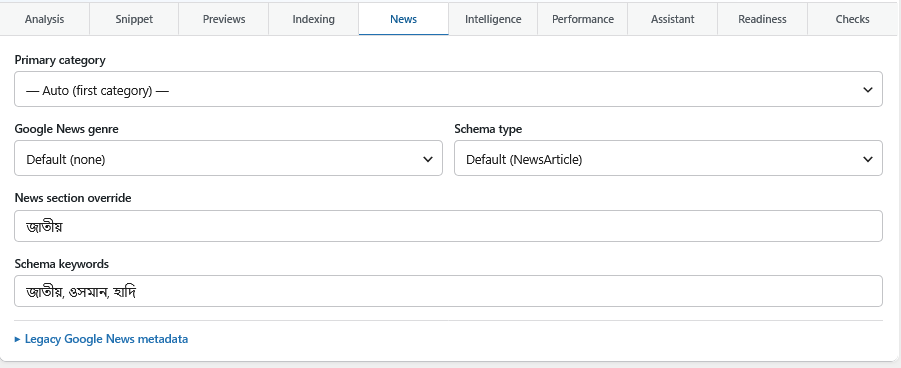Click the News tab
Image resolution: width=901 pixels, height=368 pixels.
403,19
